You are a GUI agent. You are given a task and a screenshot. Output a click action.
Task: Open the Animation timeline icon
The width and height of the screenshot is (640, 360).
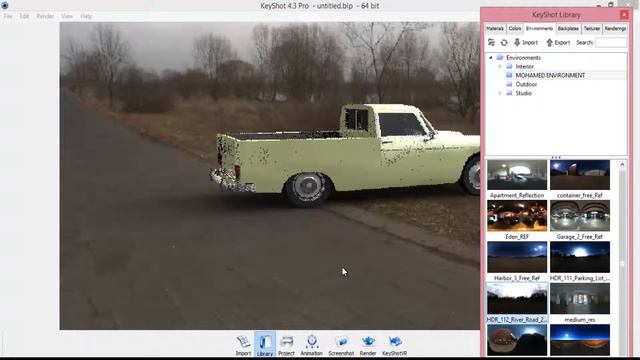click(x=311, y=344)
